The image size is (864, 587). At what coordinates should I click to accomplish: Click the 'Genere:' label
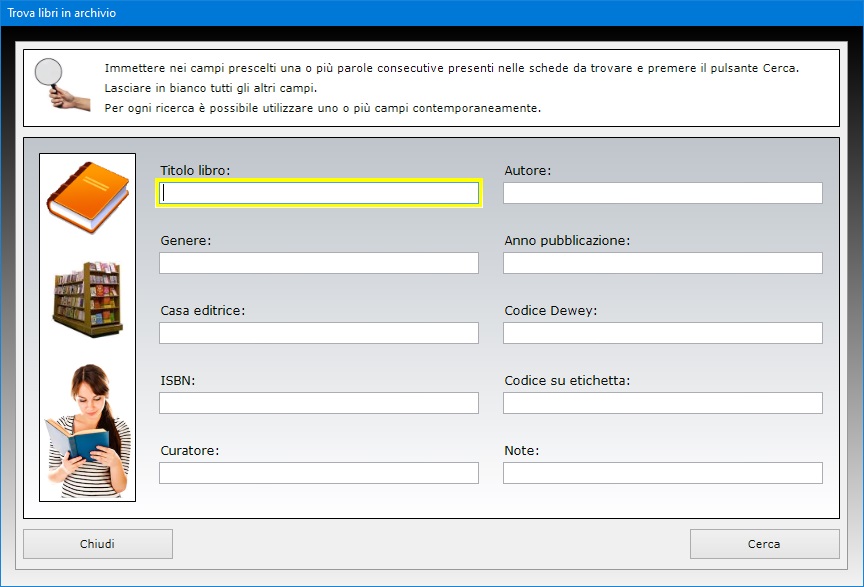[186, 240]
